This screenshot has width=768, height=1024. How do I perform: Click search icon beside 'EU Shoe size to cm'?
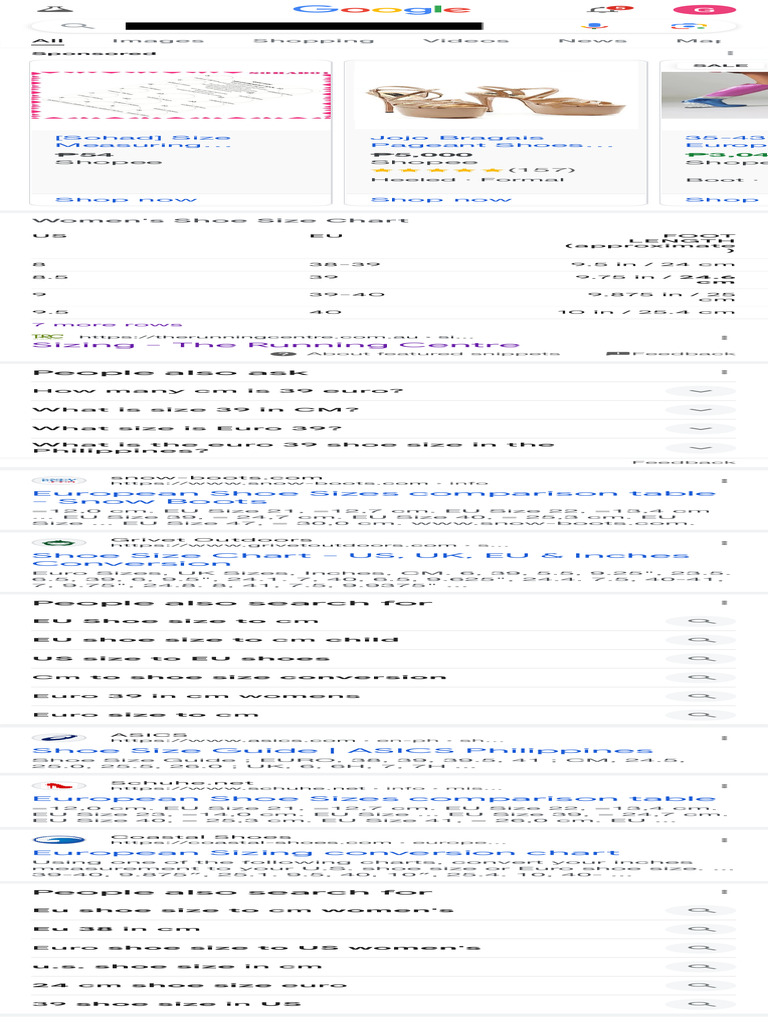pyautogui.click(x=701, y=621)
